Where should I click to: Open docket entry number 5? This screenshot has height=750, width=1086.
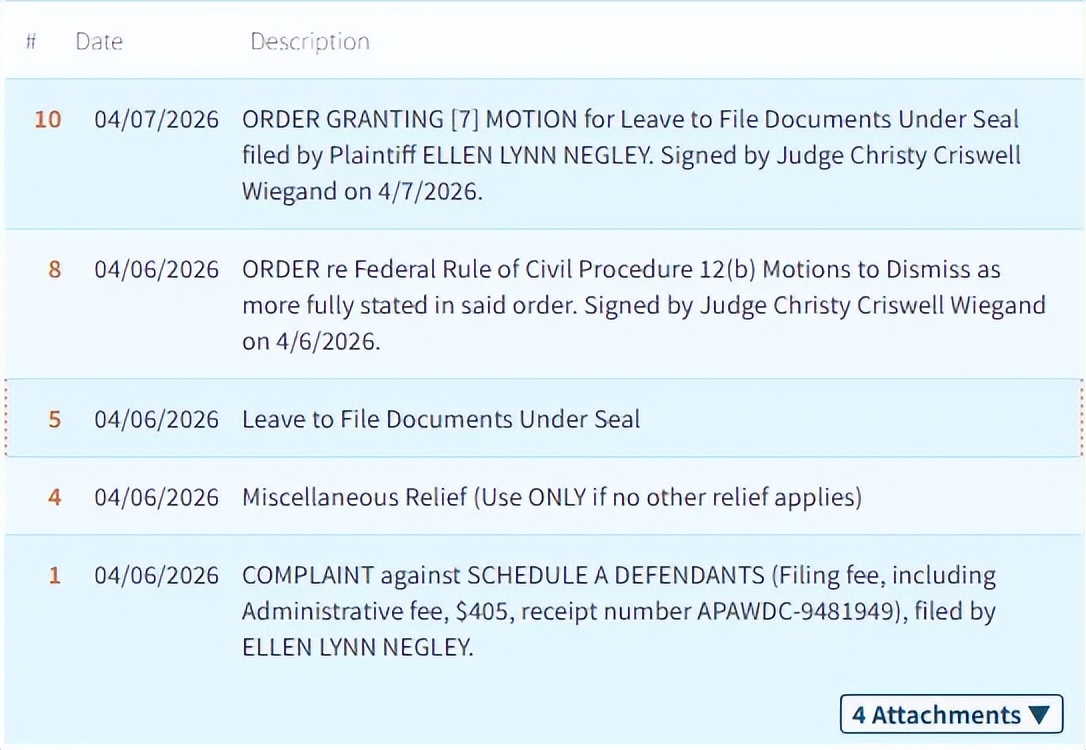click(x=54, y=419)
